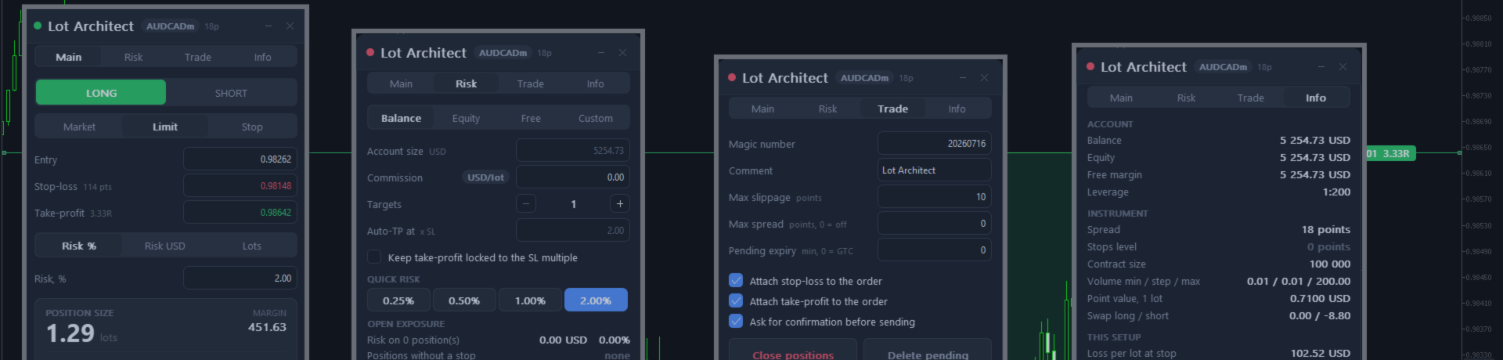Minimize the Lot Architect panel showing Risk tab
Image resolution: width=1503 pixels, height=360 pixels.
[600, 53]
